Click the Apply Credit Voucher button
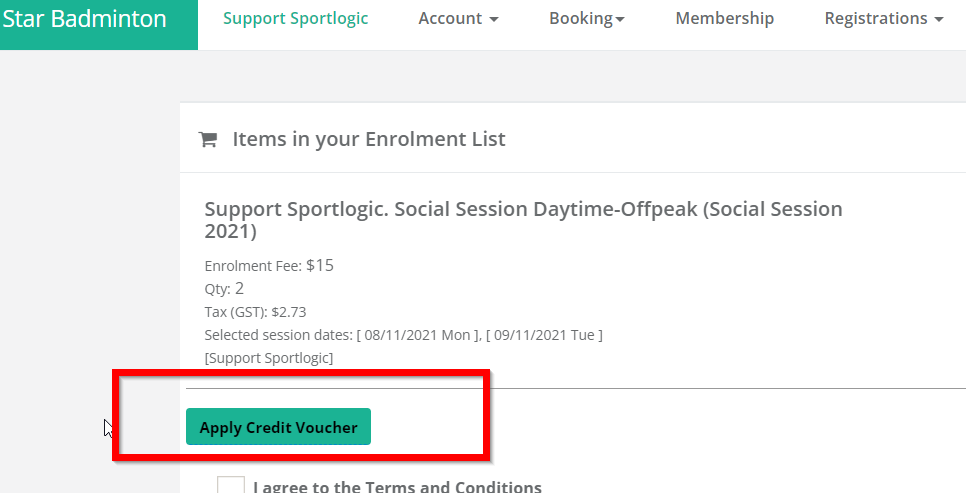This screenshot has height=493, width=966. click(x=278, y=426)
